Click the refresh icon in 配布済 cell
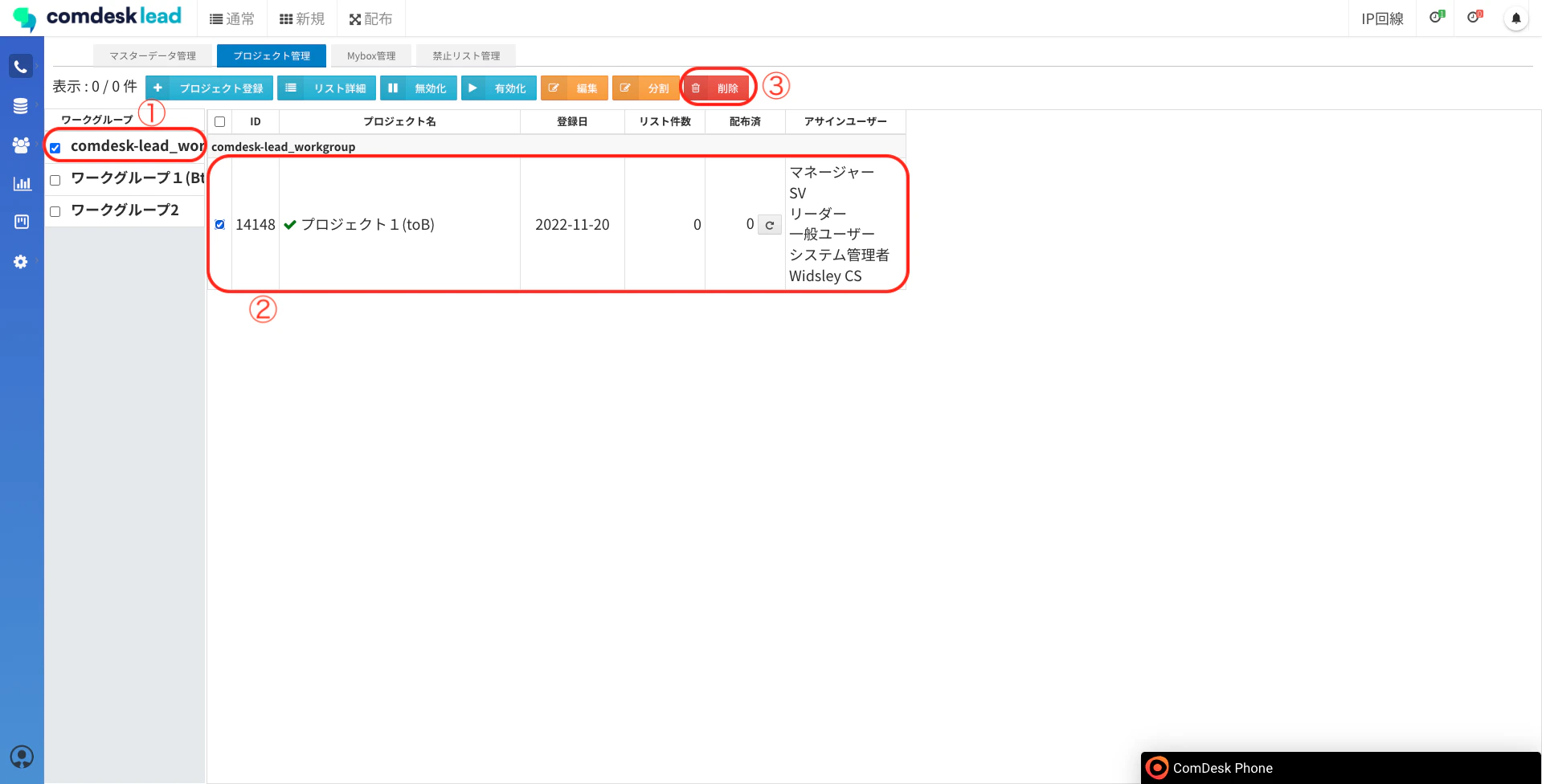This screenshot has height=784, width=1542. (x=770, y=225)
